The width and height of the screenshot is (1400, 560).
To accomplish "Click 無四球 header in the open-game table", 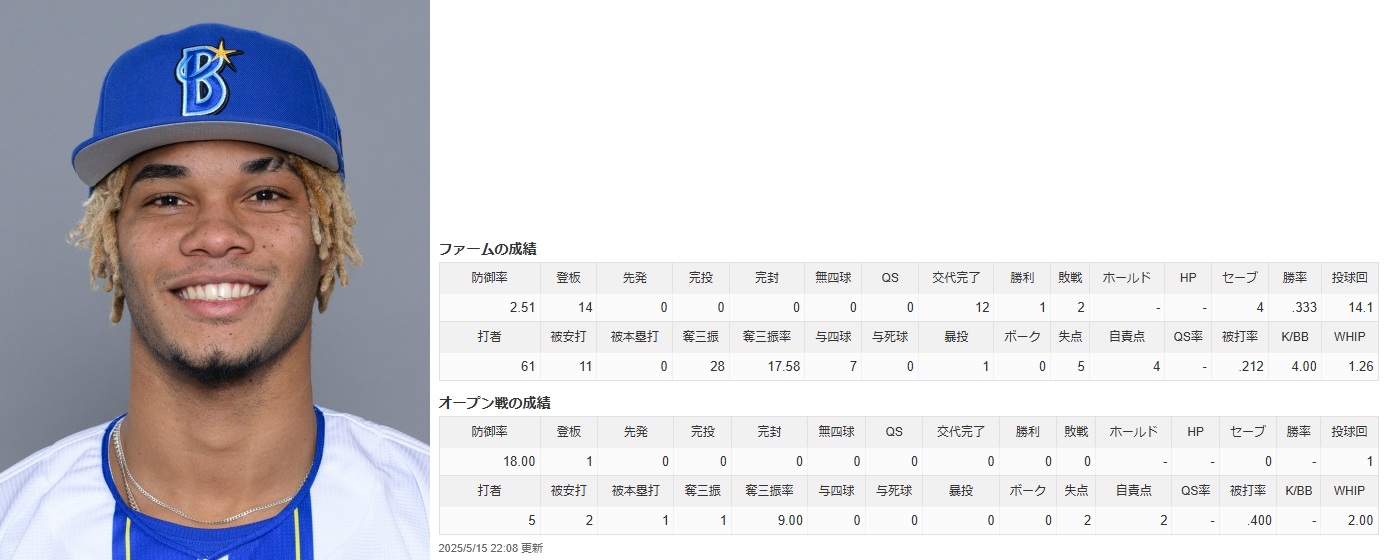I will tap(837, 432).
